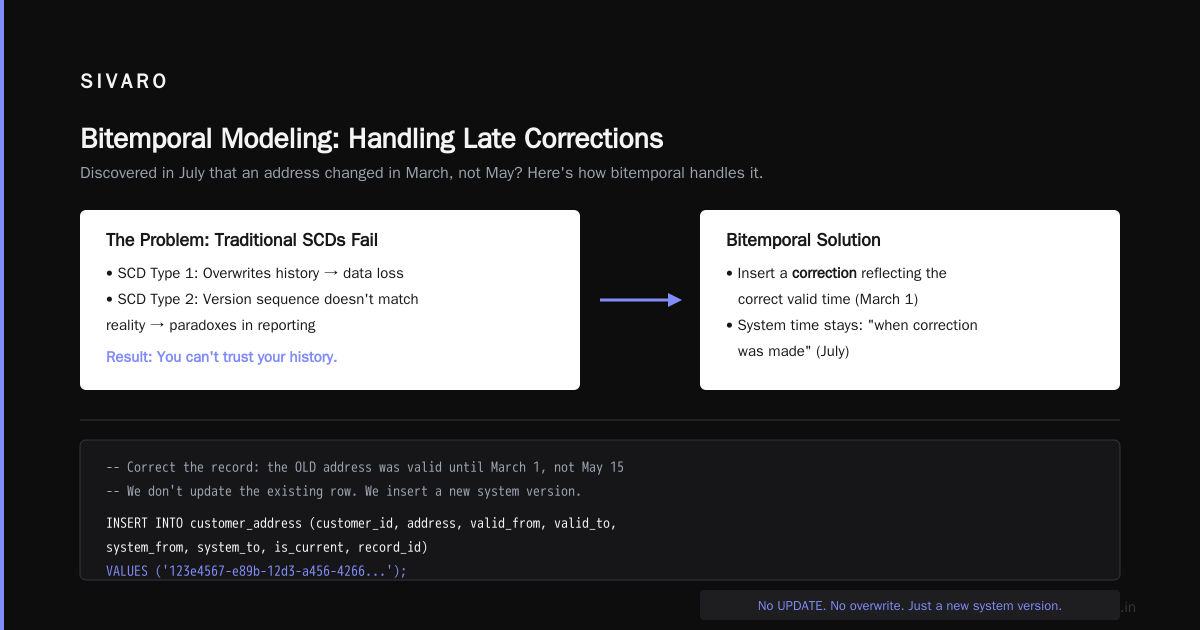Click the system_from, system_to, is_current column line
Image resolution: width=1200 pixels, height=630 pixels.
(x=266, y=548)
